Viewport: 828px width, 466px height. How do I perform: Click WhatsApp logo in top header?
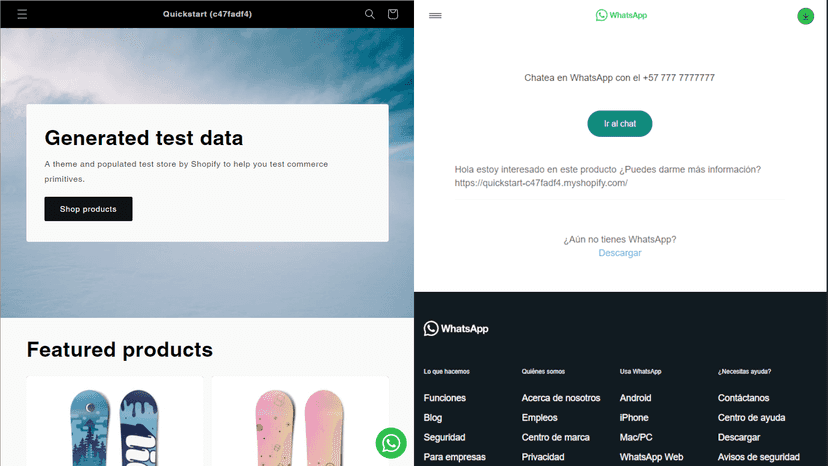[621, 15]
